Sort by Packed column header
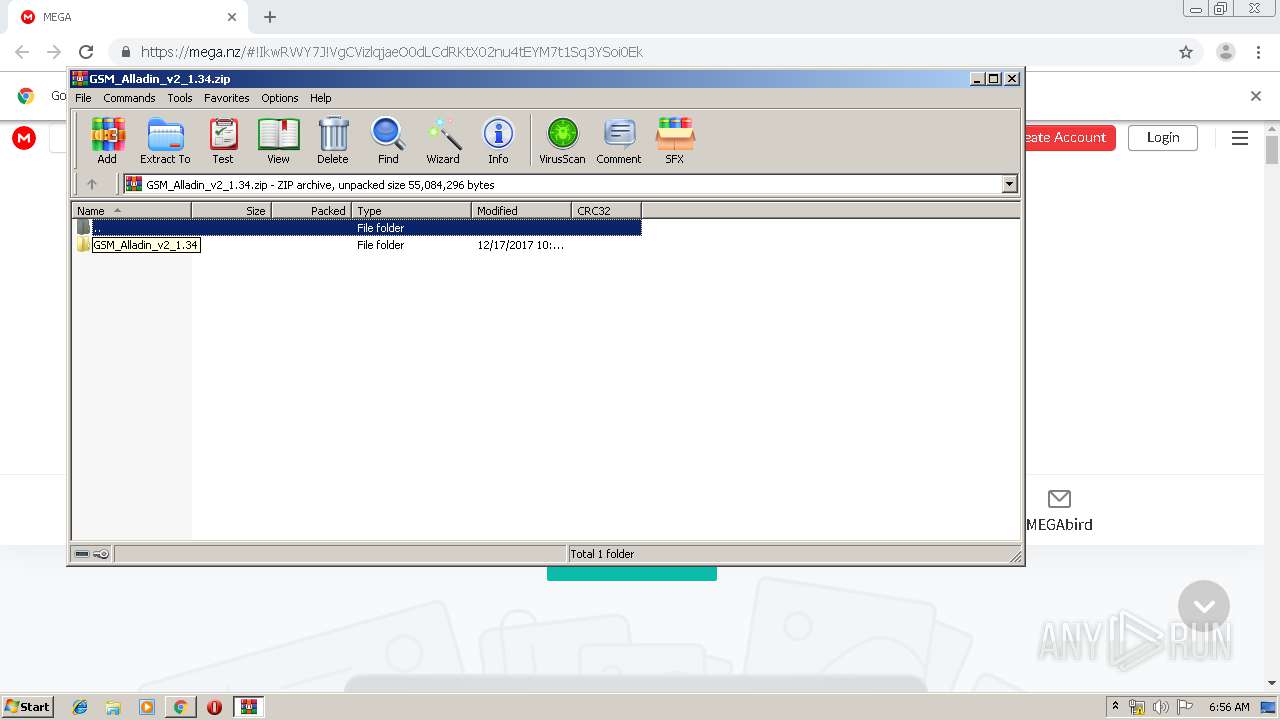The width and height of the screenshot is (1280, 720). [x=311, y=210]
